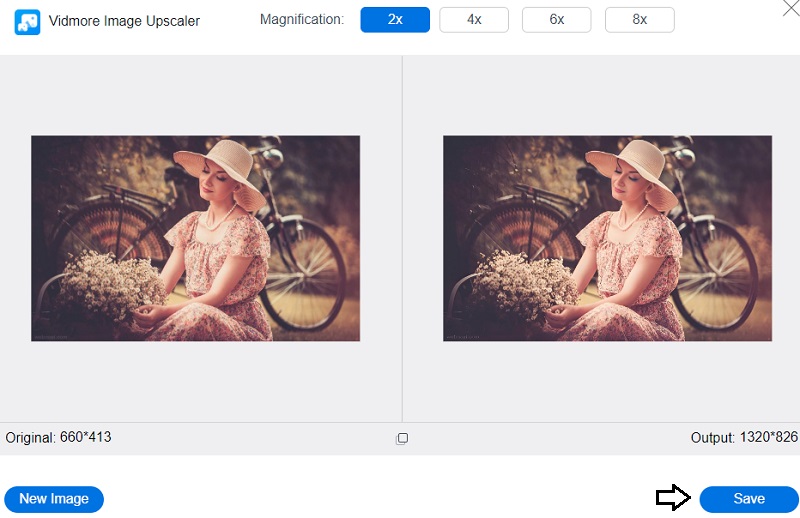Choose the 6x magnification option
The image size is (800, 518).
pyautogui.click(x=557, y=19)
